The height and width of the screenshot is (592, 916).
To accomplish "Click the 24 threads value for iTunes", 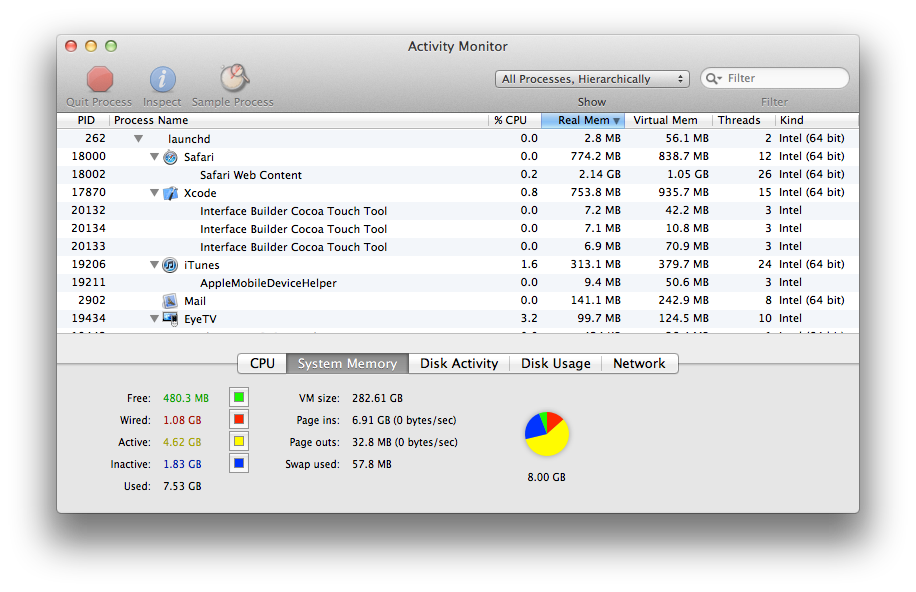I will (765, 264).
